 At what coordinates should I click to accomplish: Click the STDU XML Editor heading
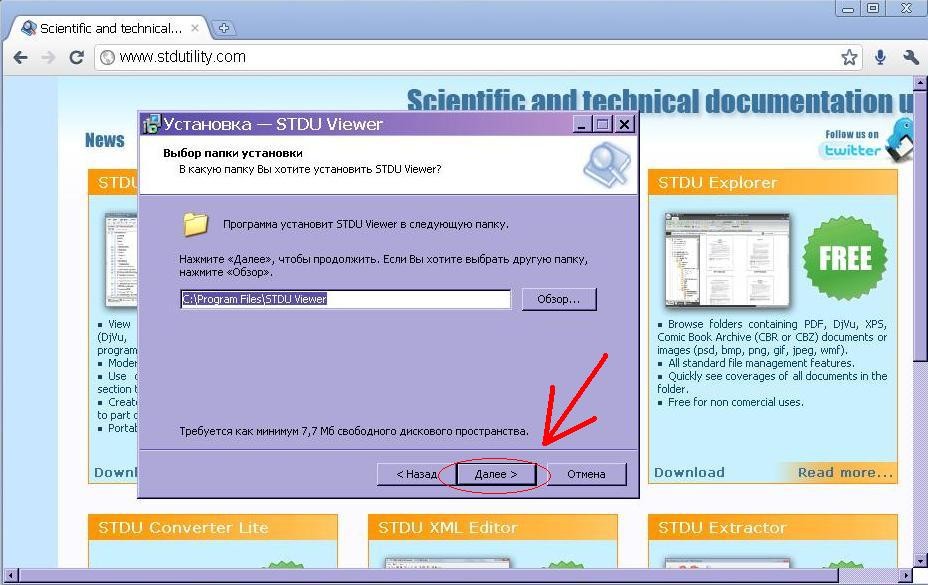pos(447,528)
